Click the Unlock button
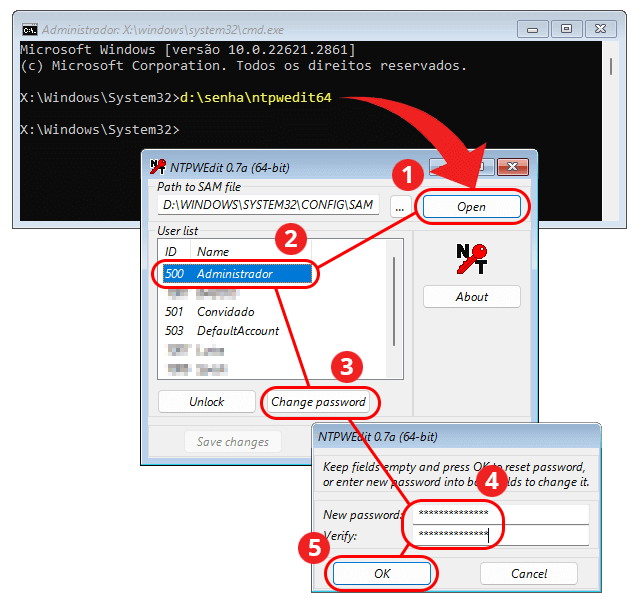Image resolution: width=644 pixels, height=604 pixels. coord(207,402)
